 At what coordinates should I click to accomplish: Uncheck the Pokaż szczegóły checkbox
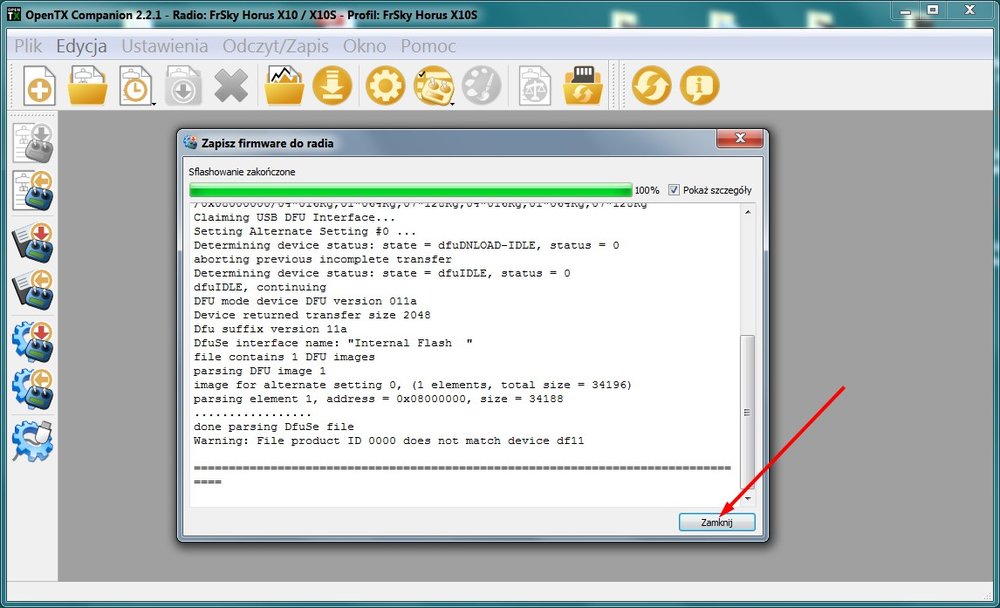click(x=673, y=190)
